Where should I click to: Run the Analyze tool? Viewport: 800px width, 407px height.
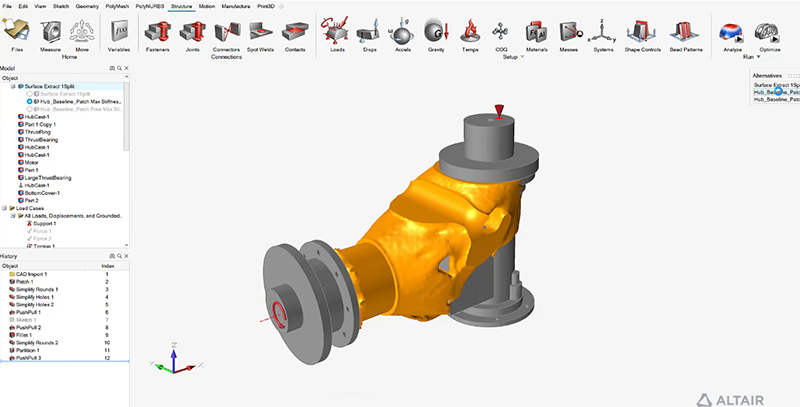(732, 36)
